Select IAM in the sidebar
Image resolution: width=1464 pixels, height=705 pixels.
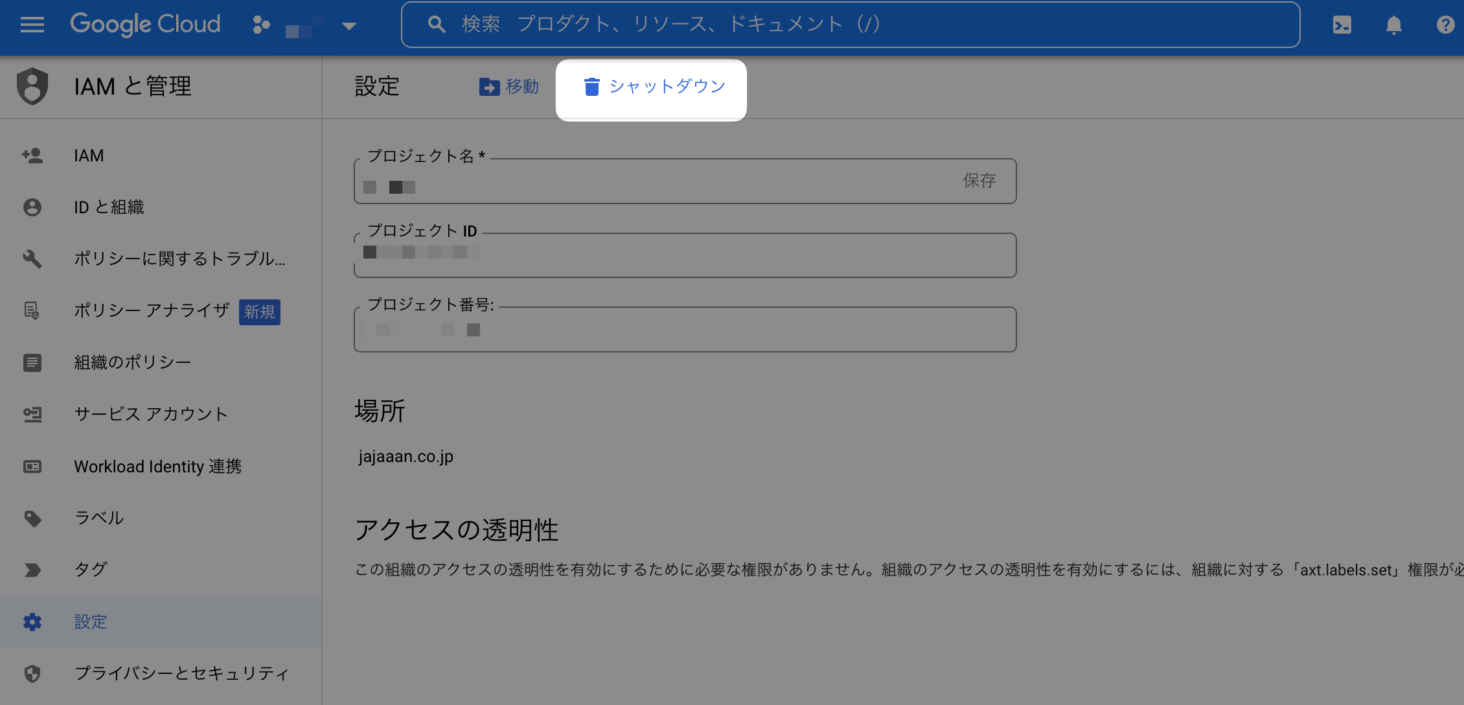pos(89,156)
